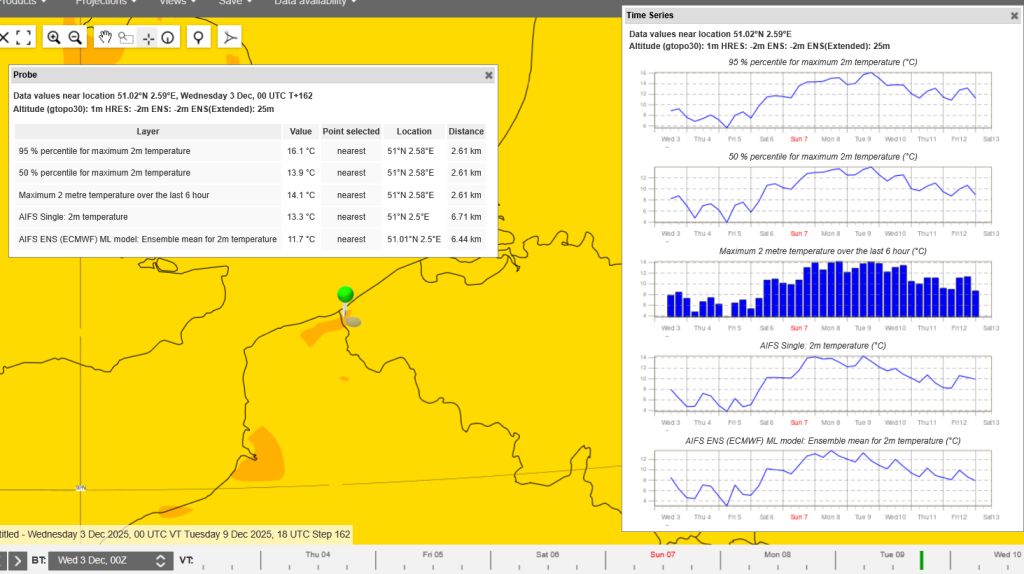Screen dimensions: 1024x574
Task: Open the base time Wed 3 Dec selector
Action: [110, 560]
